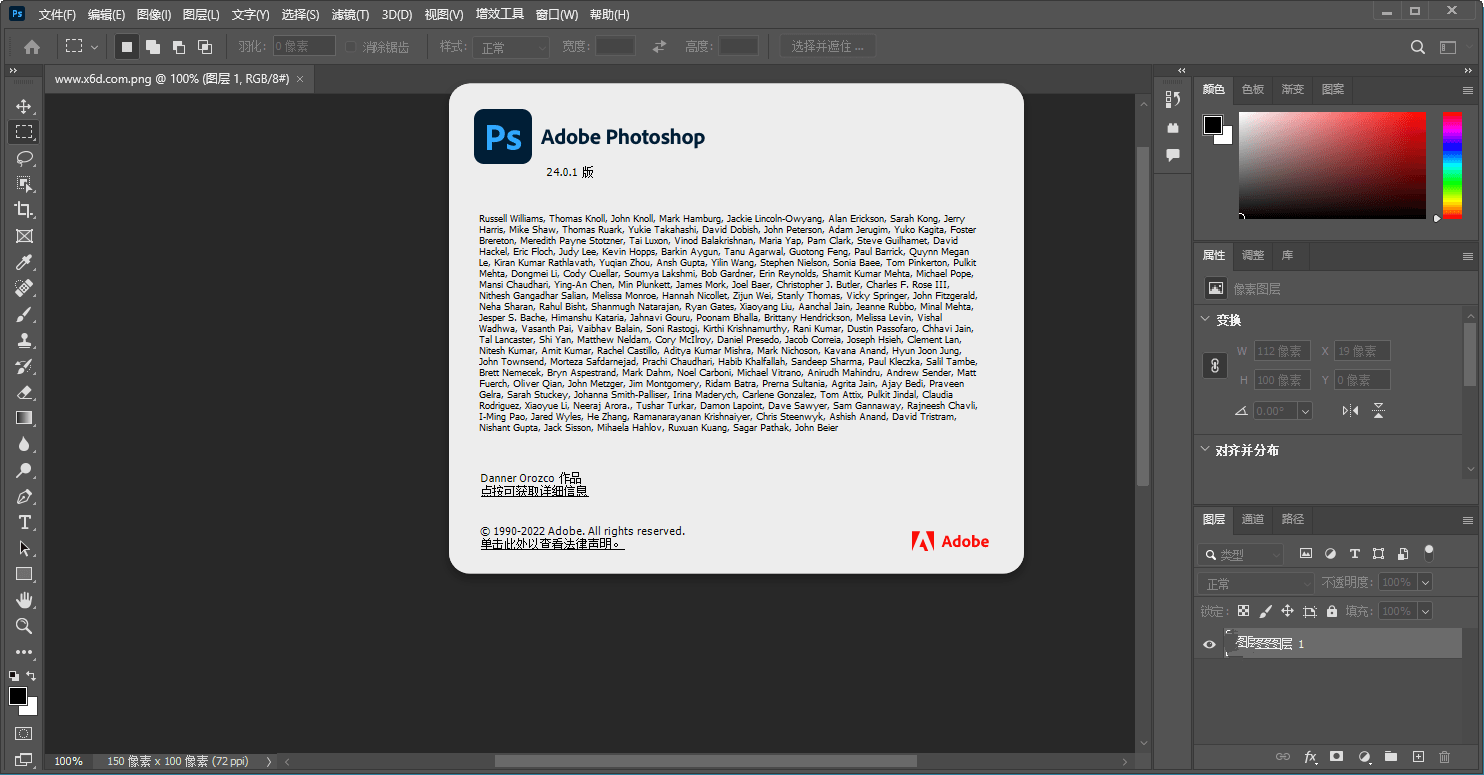This screenshot has width=1484, height=775.
Task: Select the Zoom tool
Action: [x=24, y=626]
